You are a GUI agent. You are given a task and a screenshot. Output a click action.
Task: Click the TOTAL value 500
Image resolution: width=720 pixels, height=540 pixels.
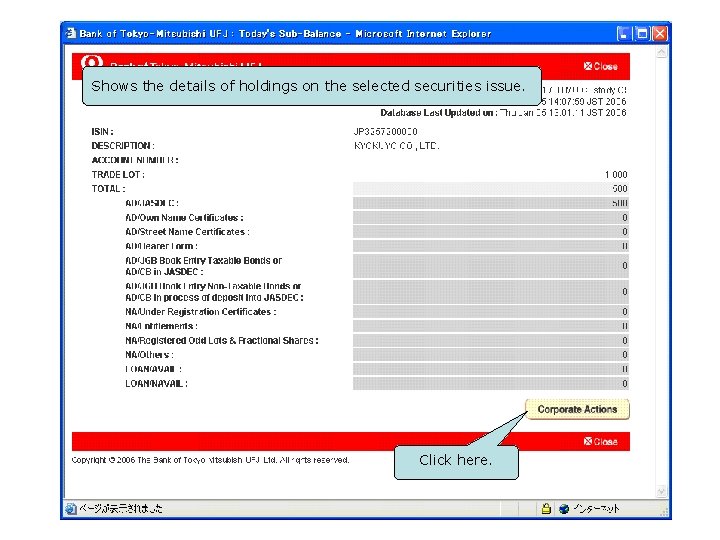click(620, 189)
